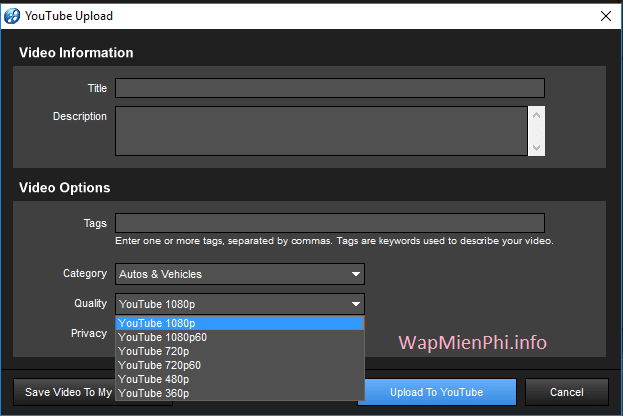
Task: Click the Description scrollbar up arrow
Action: (536, 115)
